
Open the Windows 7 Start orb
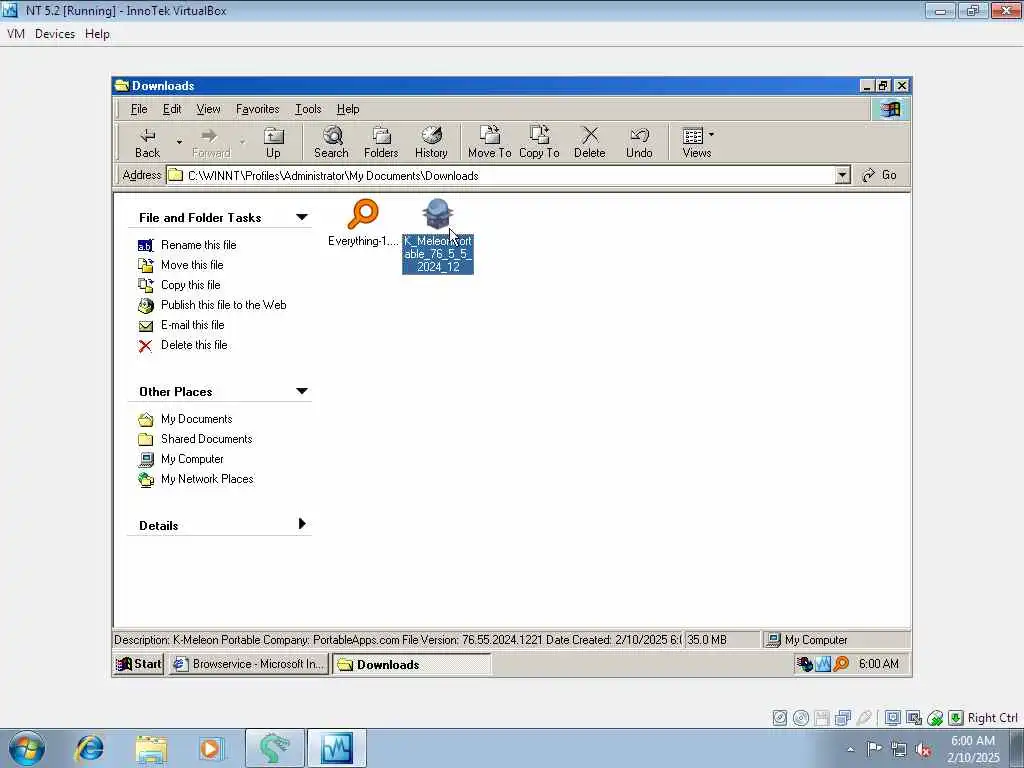coord(27,748)
